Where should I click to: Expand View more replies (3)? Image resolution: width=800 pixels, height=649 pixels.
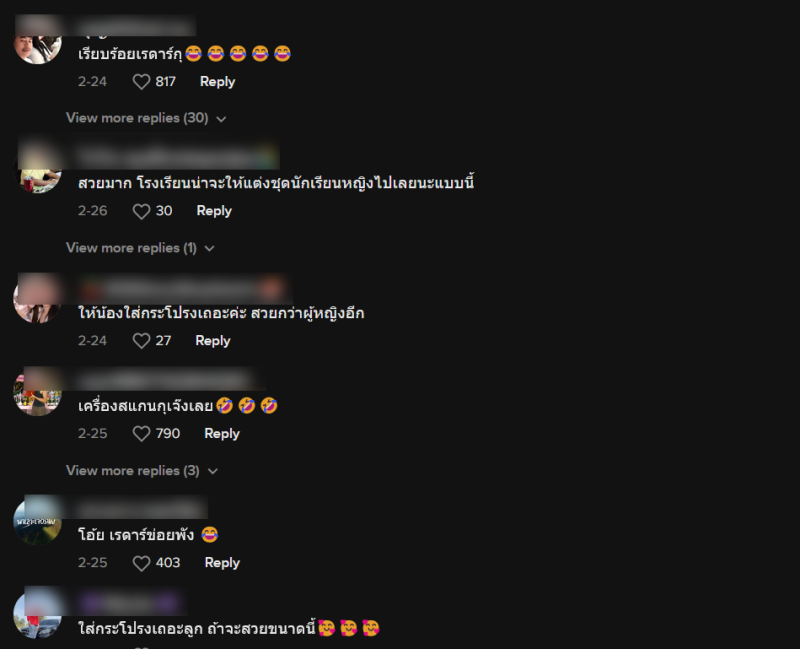click(142, 470)
